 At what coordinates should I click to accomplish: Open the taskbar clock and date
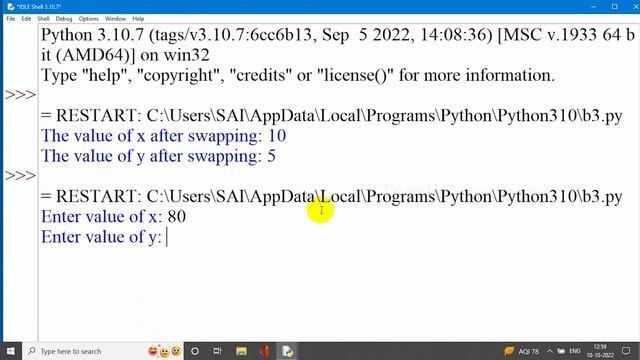[x=600, y=351]
